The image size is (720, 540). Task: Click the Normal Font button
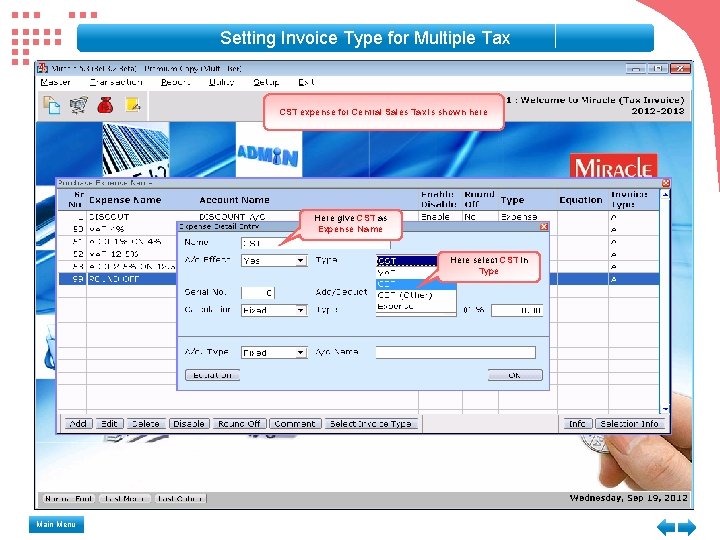coord(69,498)
